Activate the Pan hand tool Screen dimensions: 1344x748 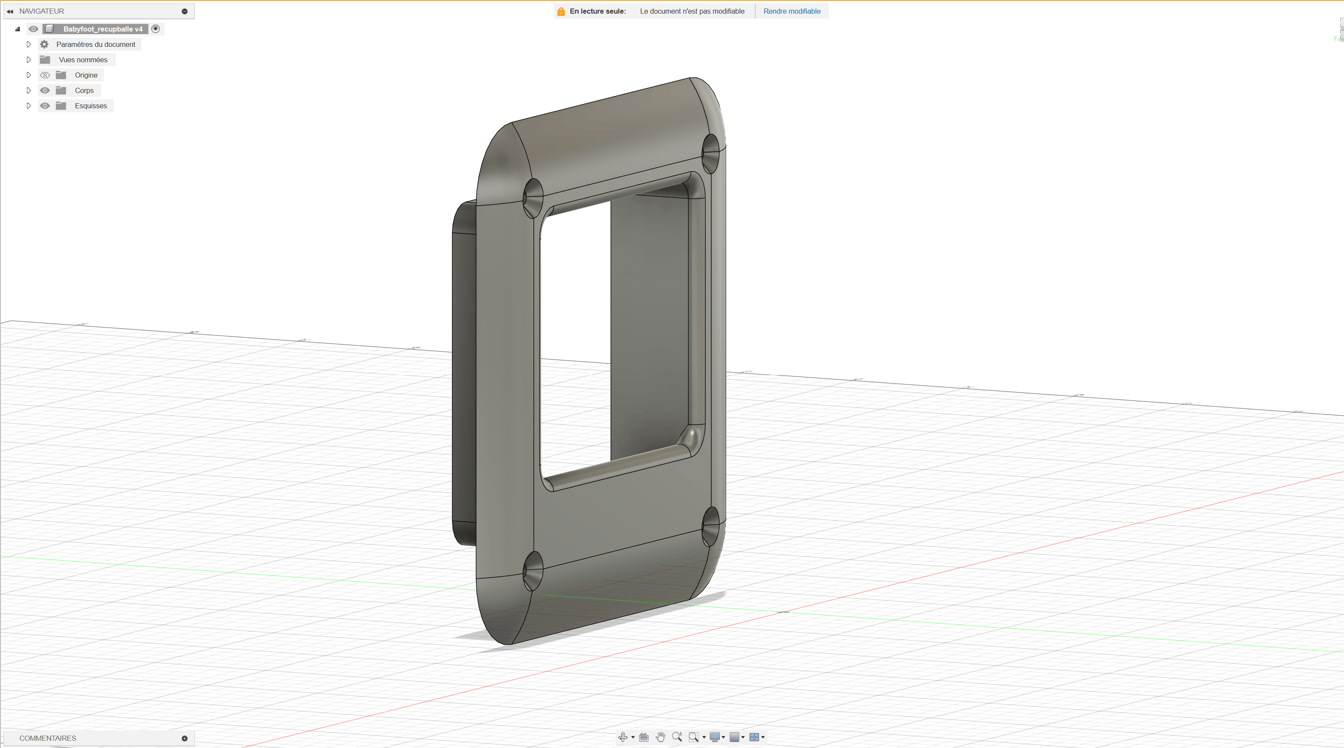tap(660, 737)
